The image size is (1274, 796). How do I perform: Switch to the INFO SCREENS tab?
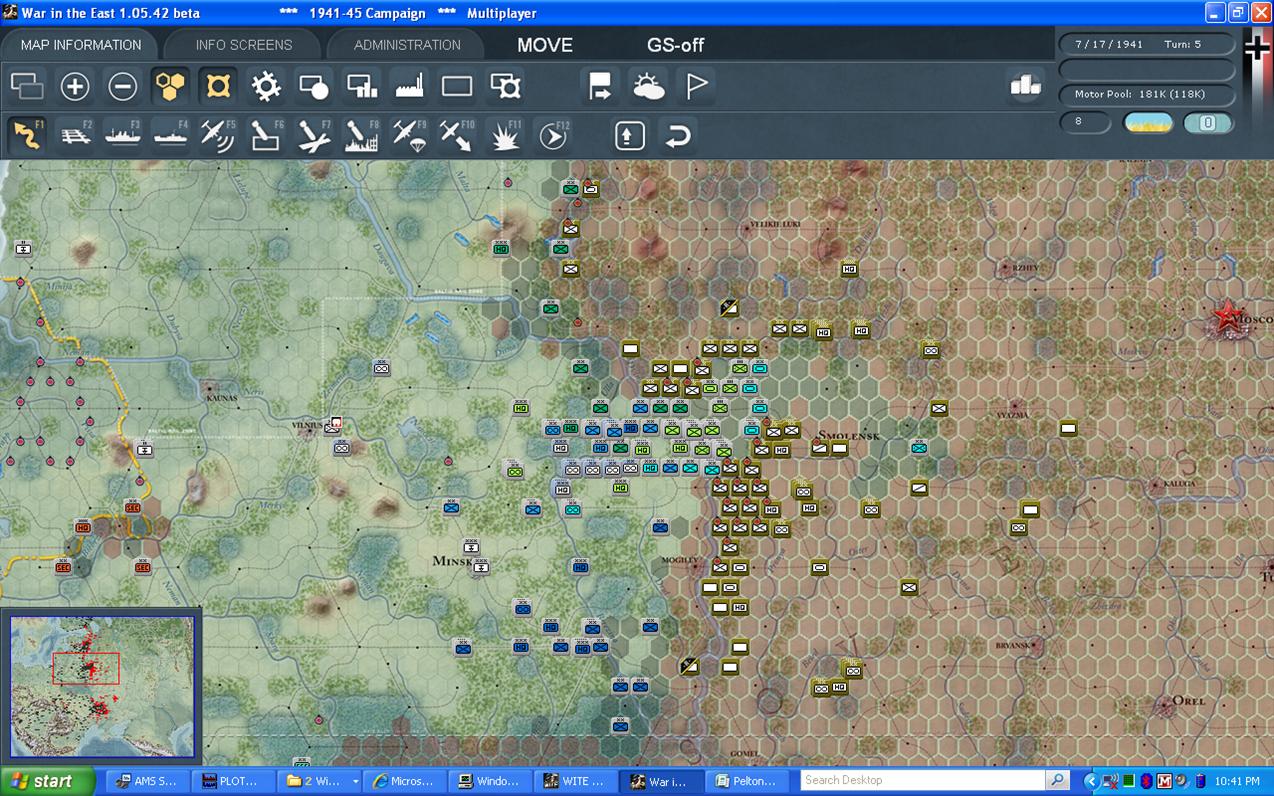244,45
